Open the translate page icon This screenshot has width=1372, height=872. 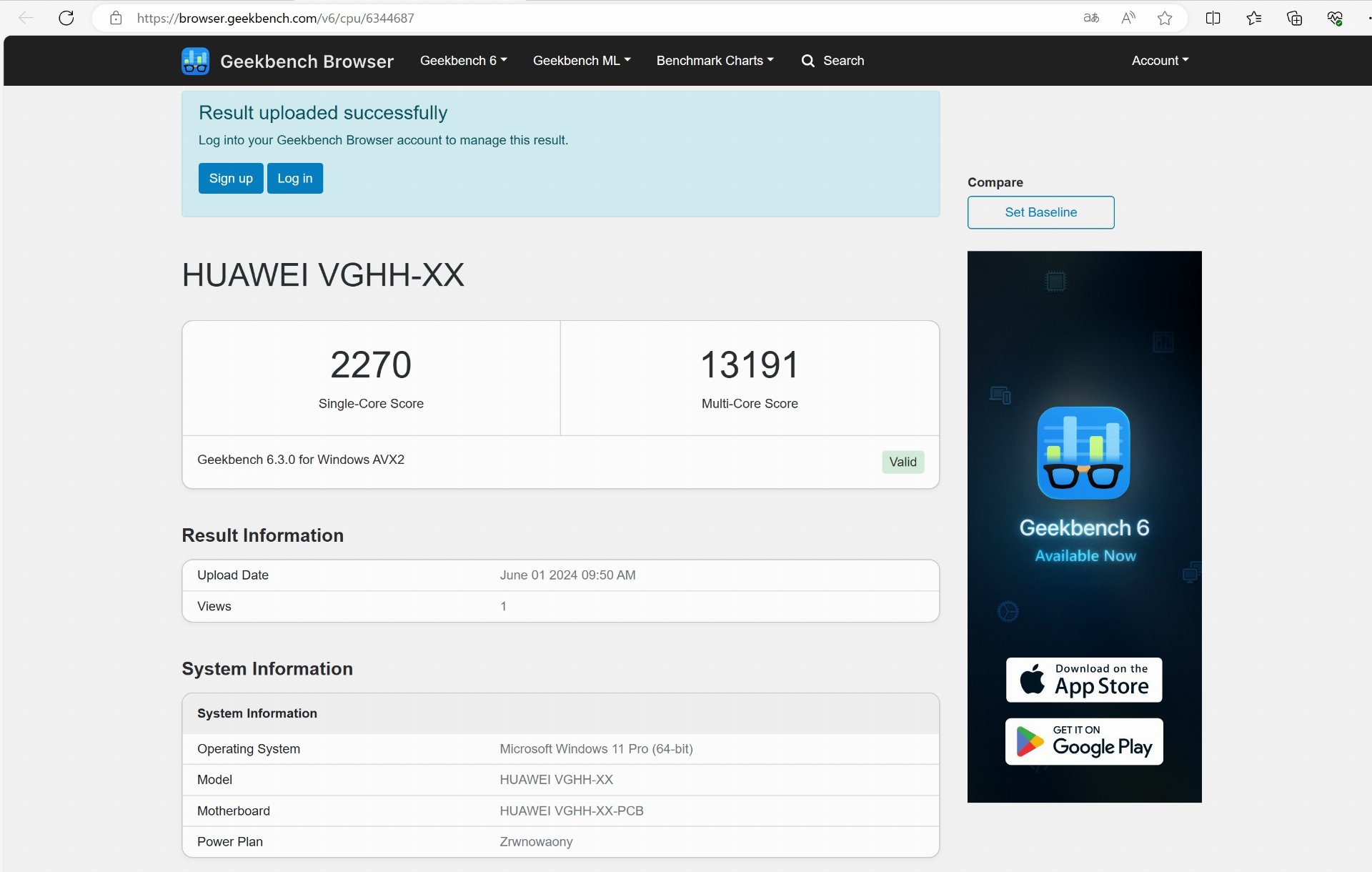tap(1091, 18)
